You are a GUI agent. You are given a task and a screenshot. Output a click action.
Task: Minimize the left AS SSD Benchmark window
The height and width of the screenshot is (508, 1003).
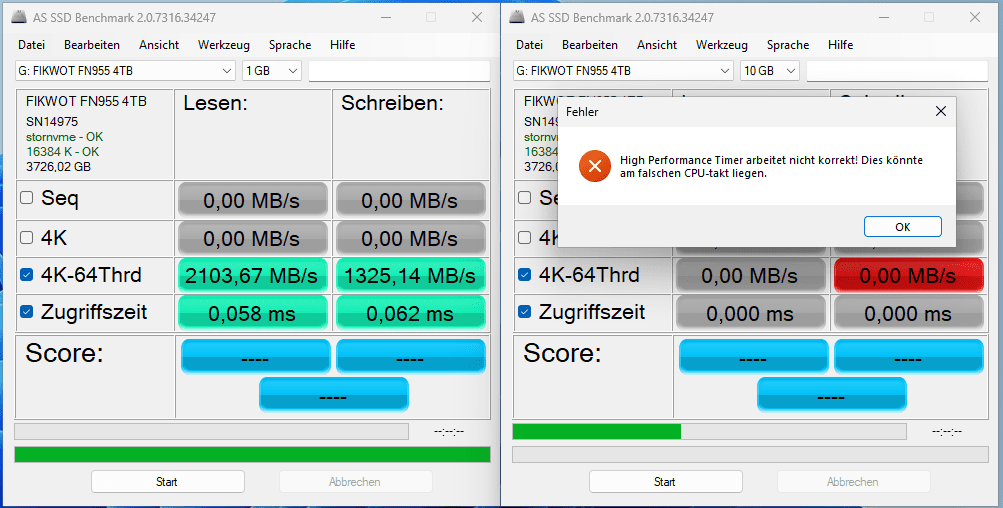coord(386,17)
